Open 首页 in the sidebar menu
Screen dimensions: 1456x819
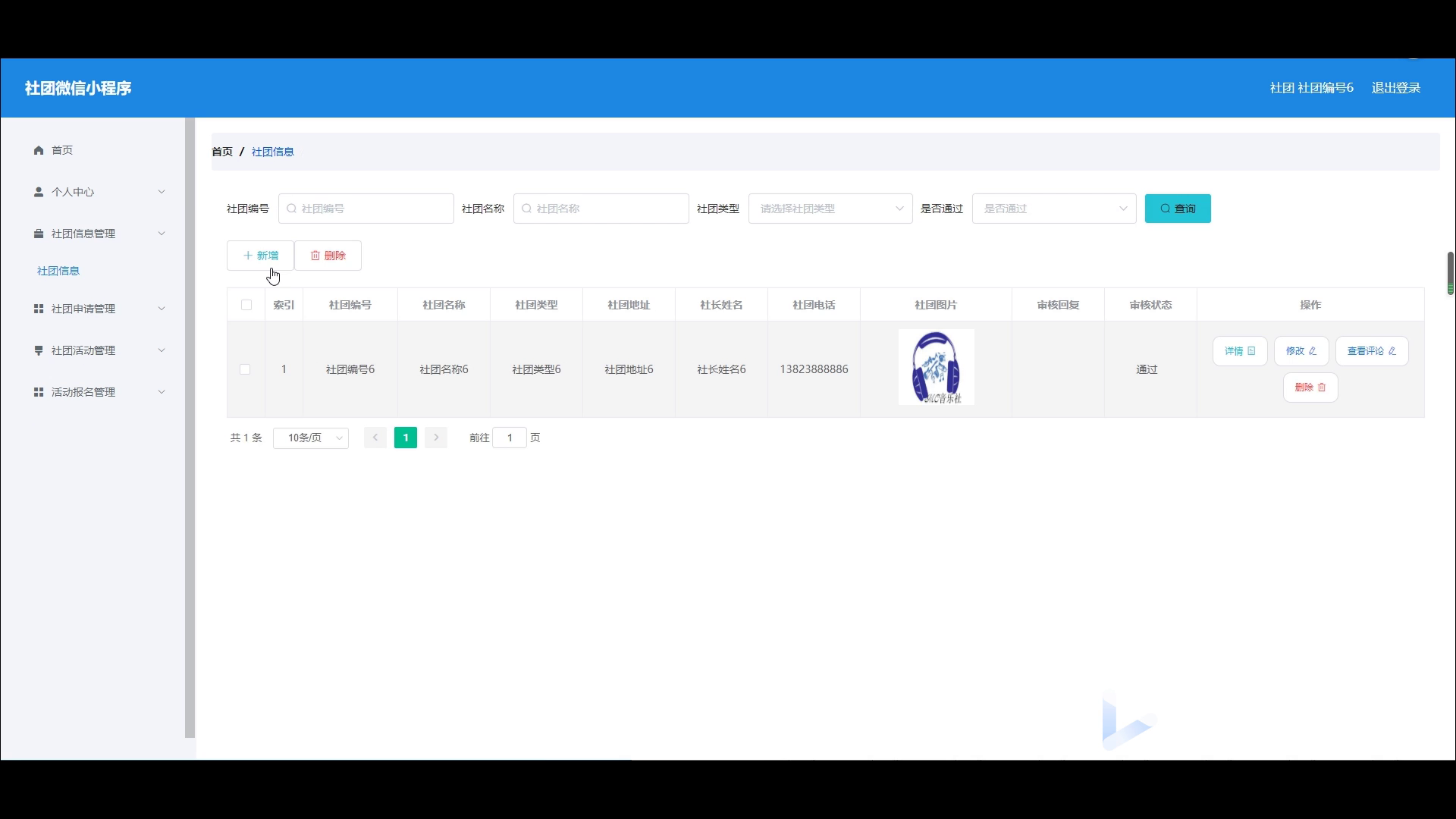[62, 150]
